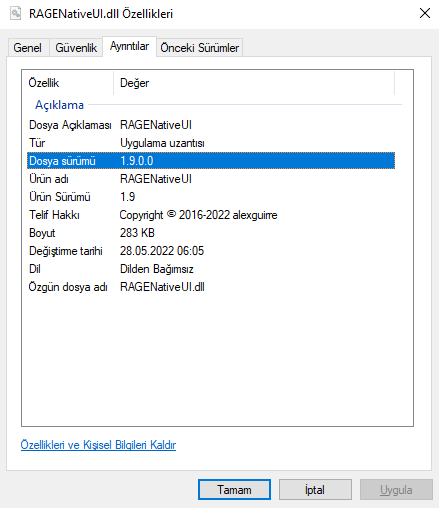This screenshot has width=439, height=508.
Task: Open the Önceki Sürümler tab
Action: click(199, 48)
